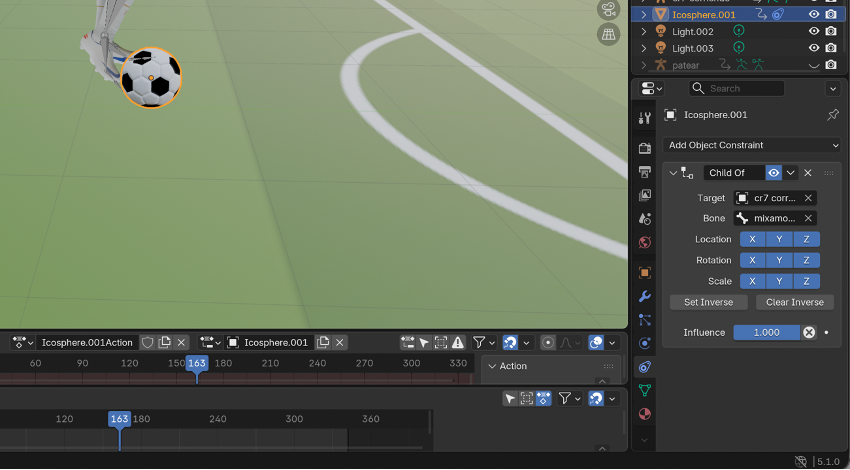Image resolution: width=850 pixels, height=470 pixels.
Task: Open the View Layer properties tab
Action: 645,195
